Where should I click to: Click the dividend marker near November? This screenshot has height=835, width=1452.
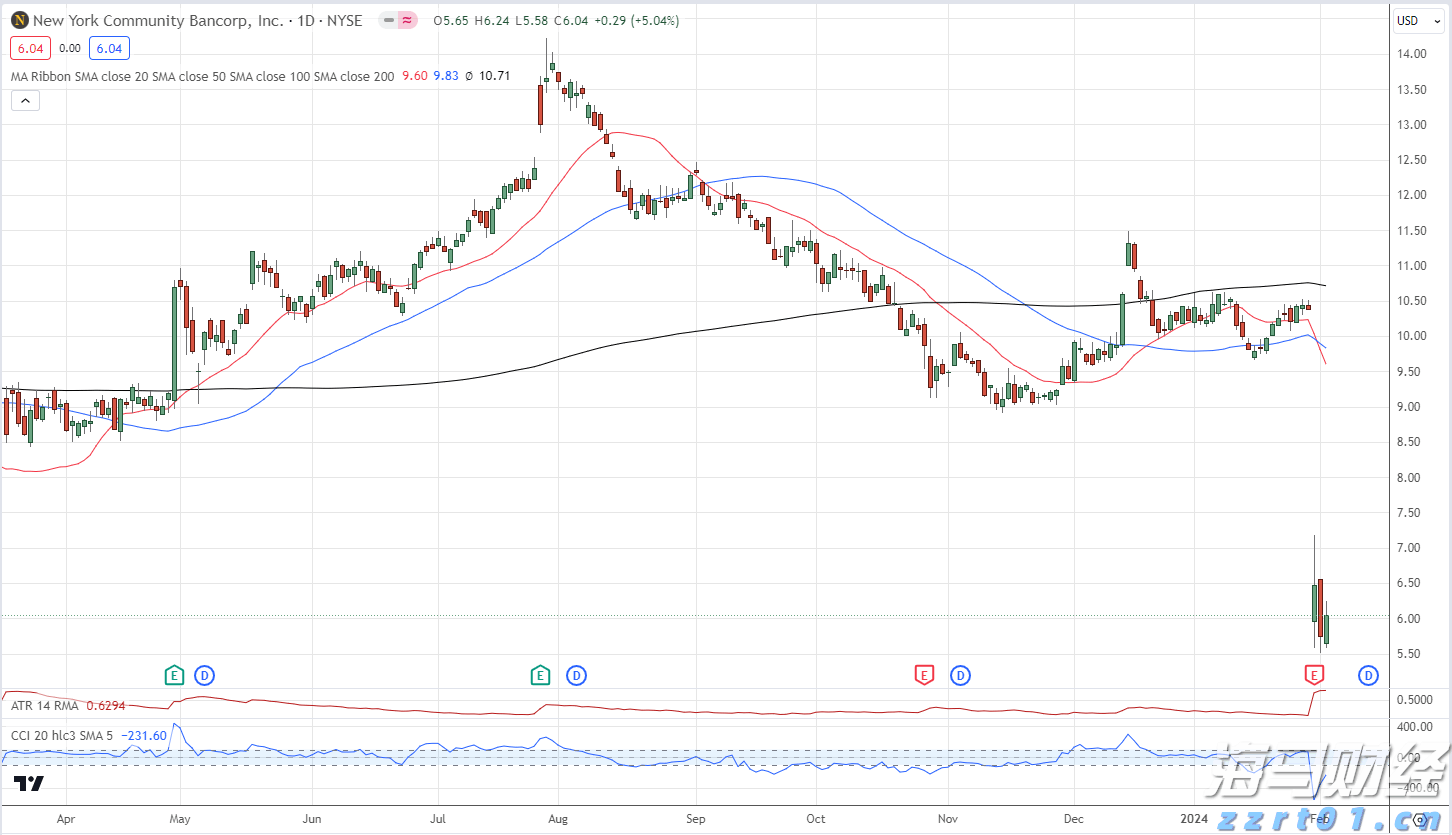[960, 675]
